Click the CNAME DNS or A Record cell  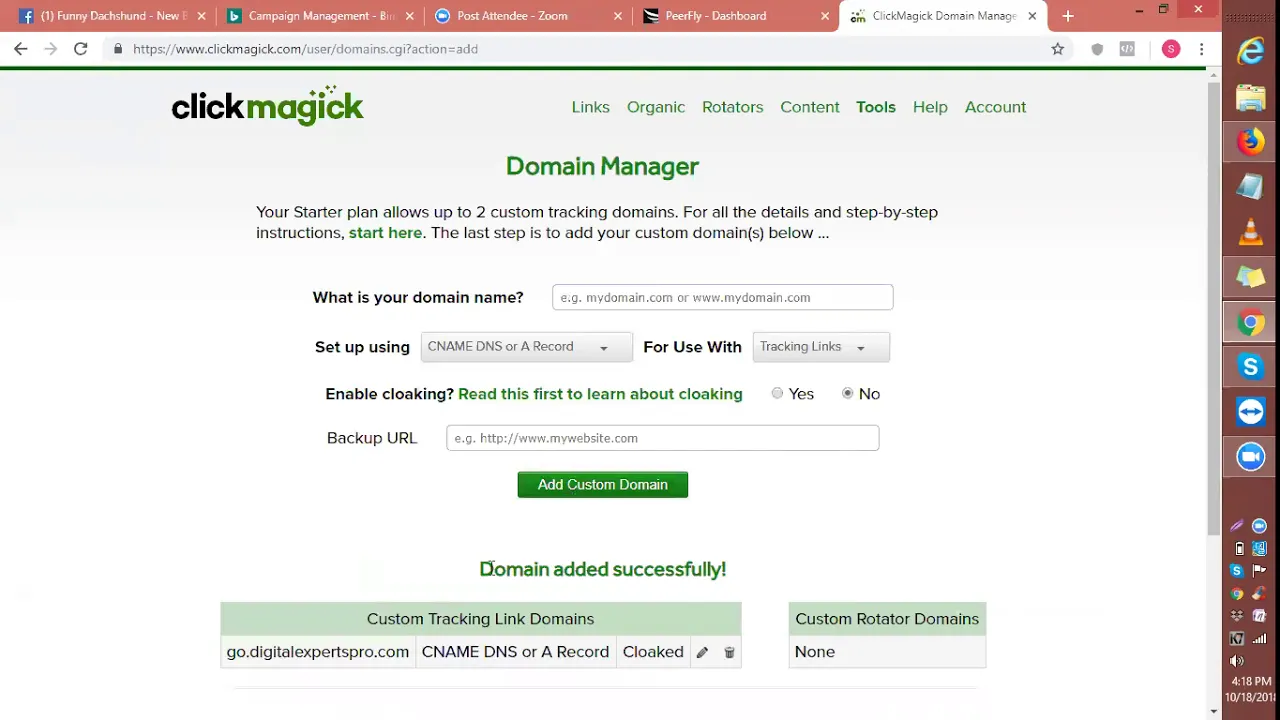[515, 652]
